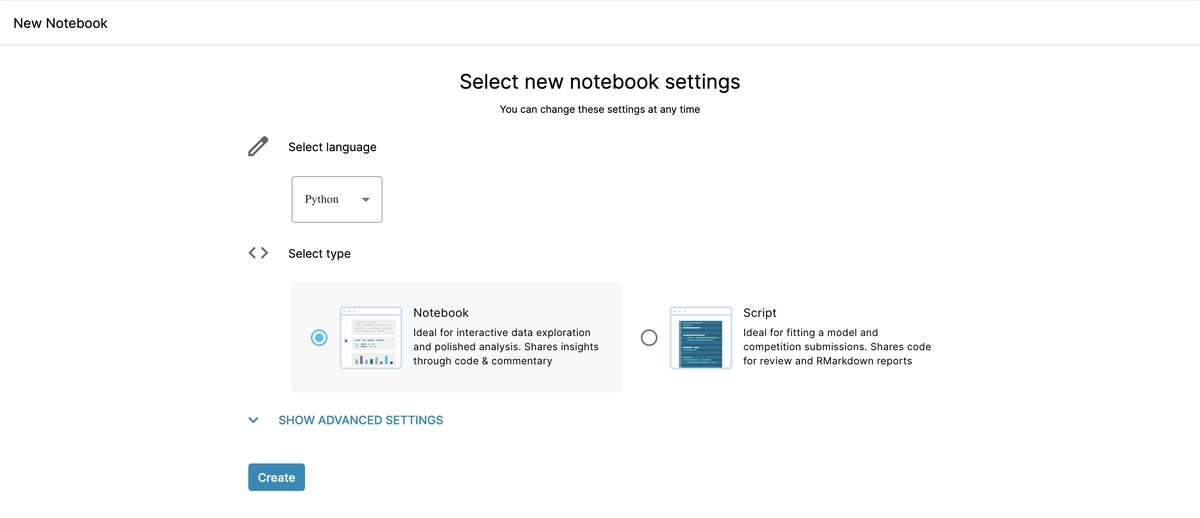Click the Select type label
The width and height of the screenshot is (1200, 518).
(319, 254)
